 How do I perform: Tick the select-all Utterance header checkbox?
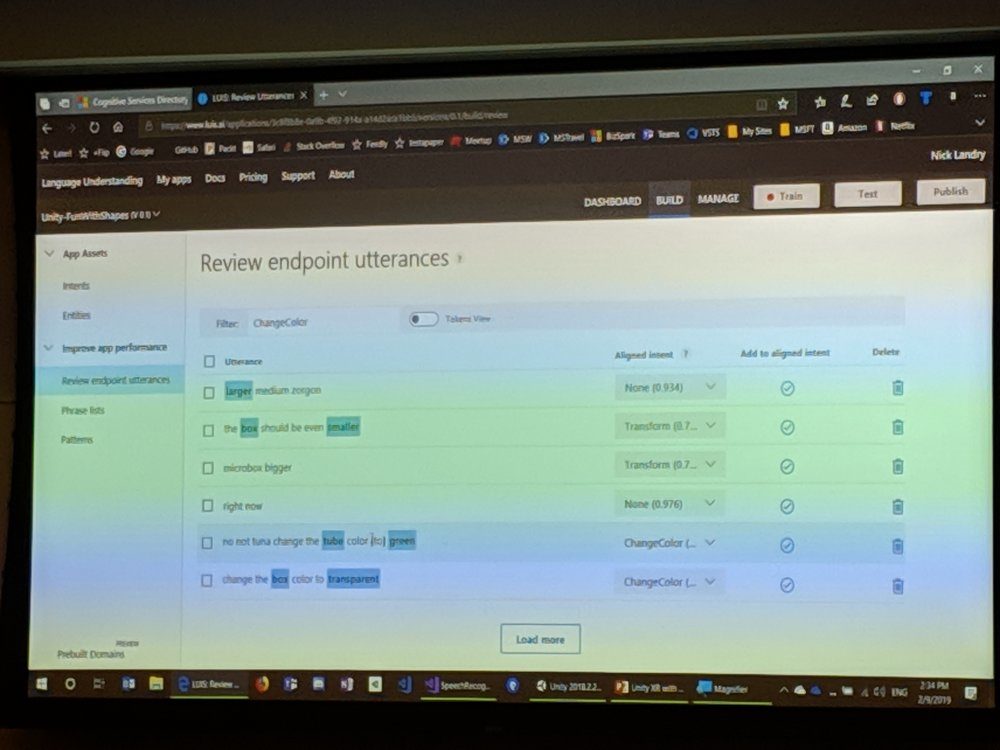click(x=209, y=361)
